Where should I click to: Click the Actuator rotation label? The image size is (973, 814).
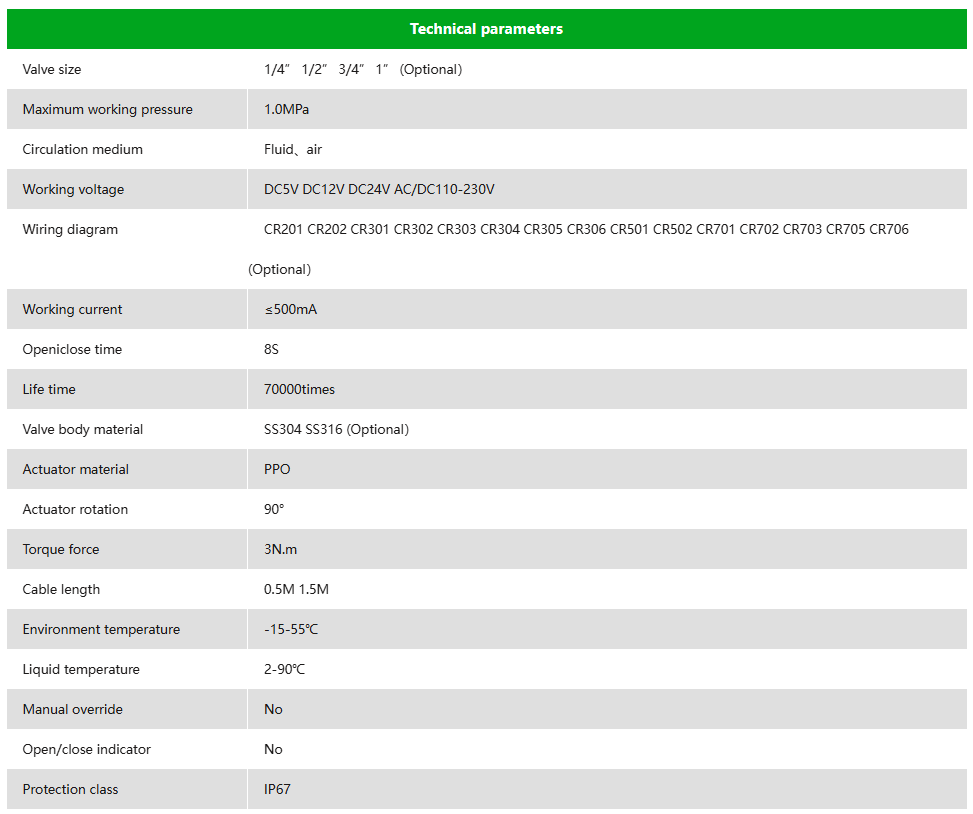pyautogui.click(x=76, y=509)
